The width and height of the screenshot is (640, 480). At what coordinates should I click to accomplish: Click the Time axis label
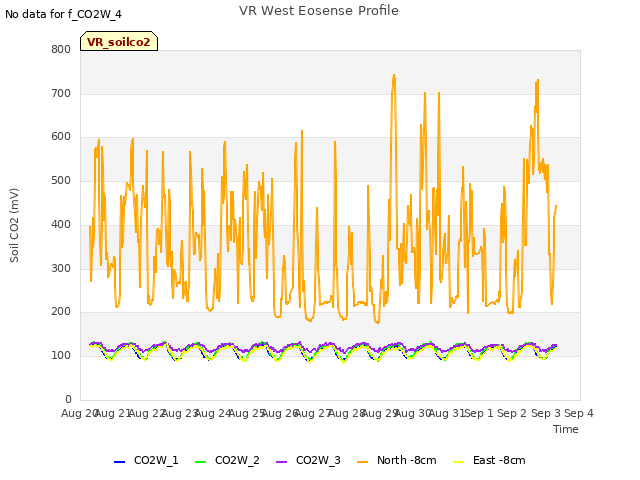566,429
